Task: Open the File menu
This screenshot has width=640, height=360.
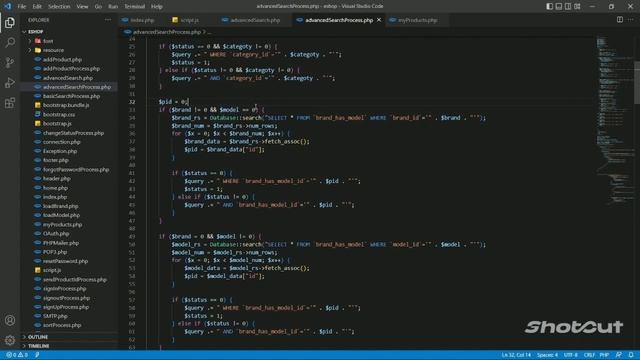Action: tap(22, 7)
